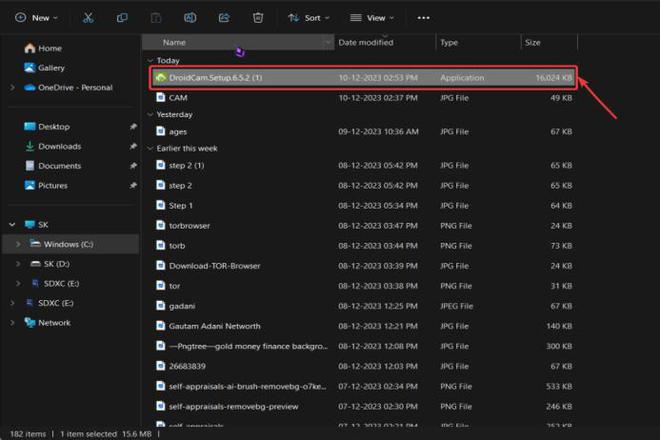Select the torbrowser PNG file
This screenshot has height=440, width=660.
[x=189, y=225]
